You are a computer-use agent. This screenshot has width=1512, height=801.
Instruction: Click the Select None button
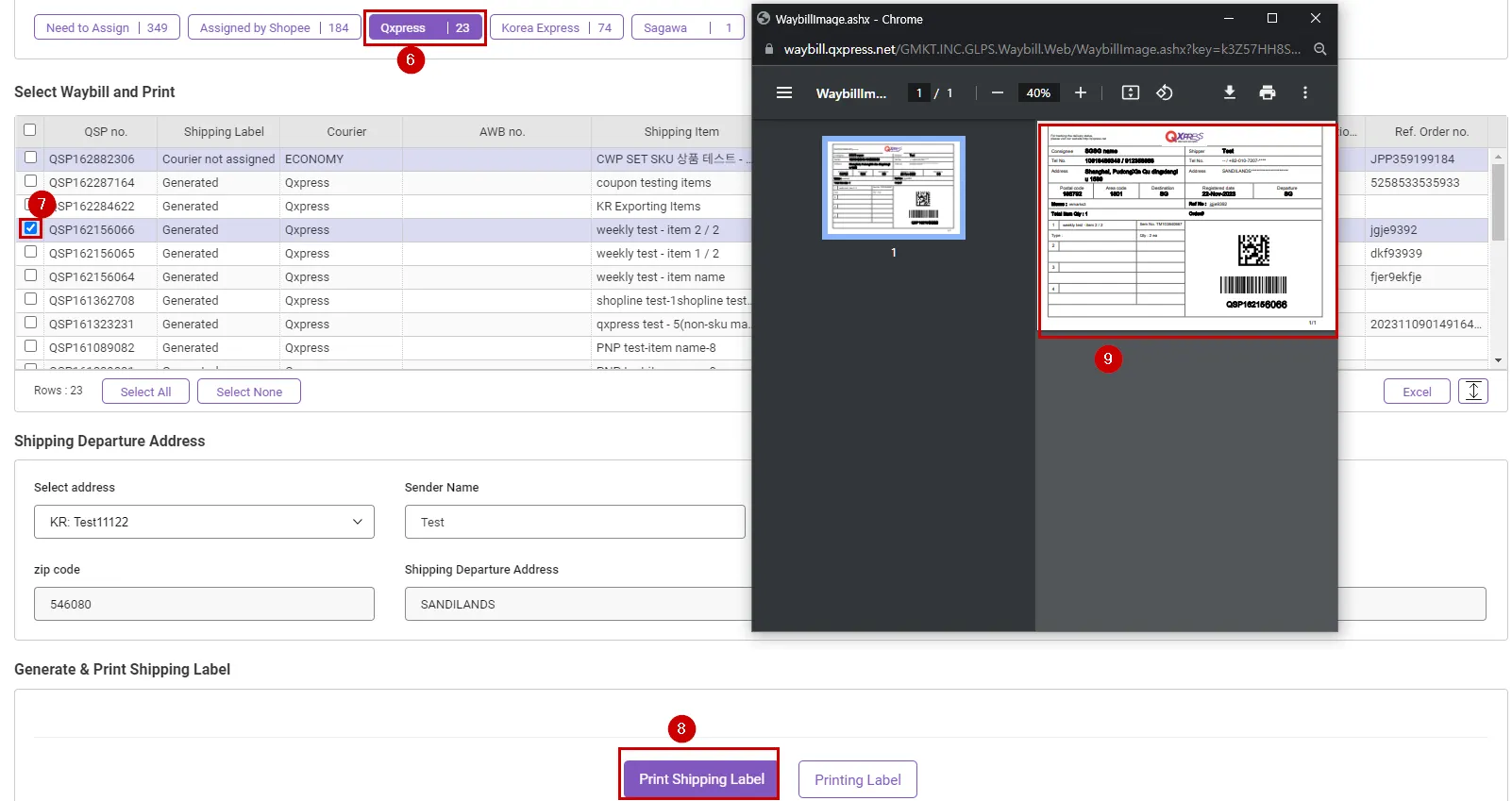[249, 392]
